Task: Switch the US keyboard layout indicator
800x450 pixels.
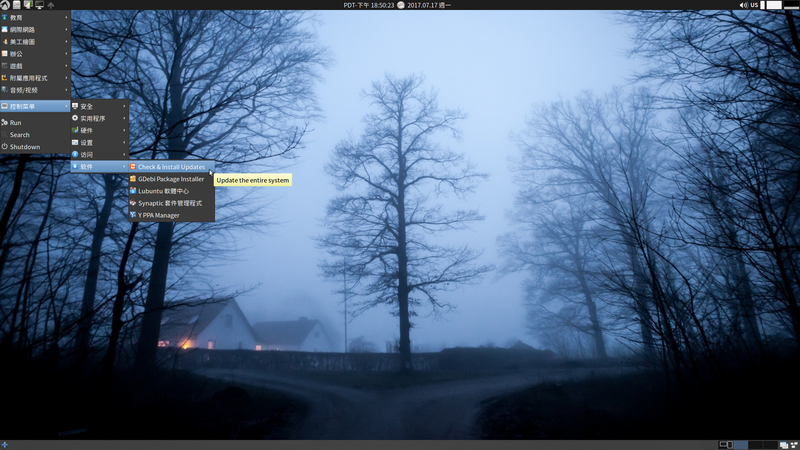Action: [x=754, y=5]
